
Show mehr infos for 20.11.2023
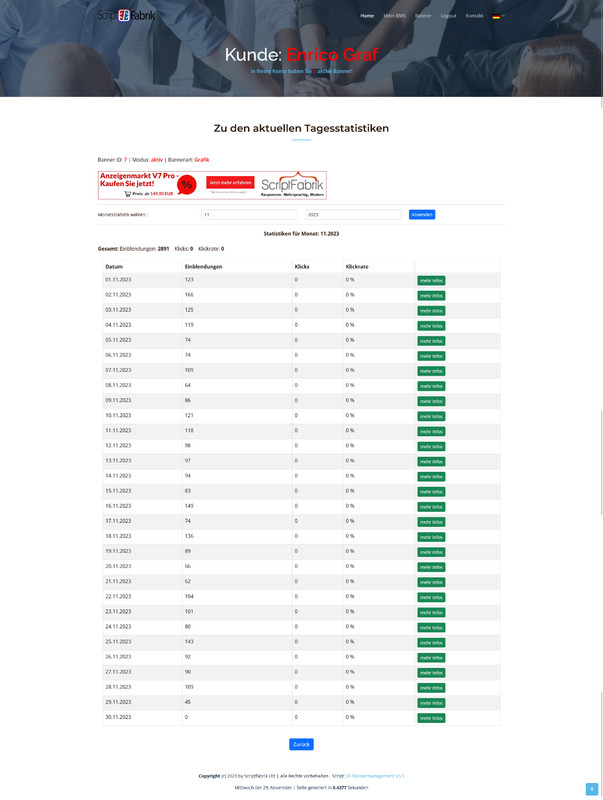(x=431, y=567)
